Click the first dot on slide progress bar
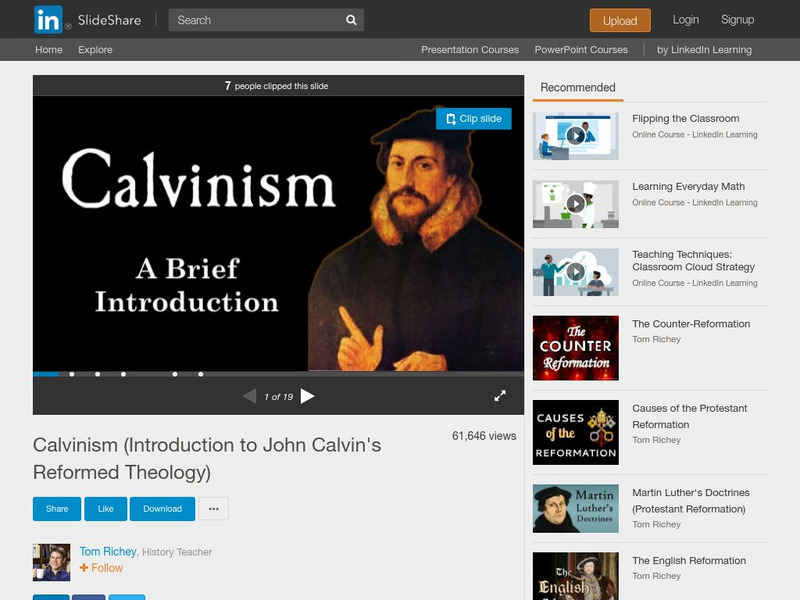Screen dimensions: 800x600 pos(72,374)
